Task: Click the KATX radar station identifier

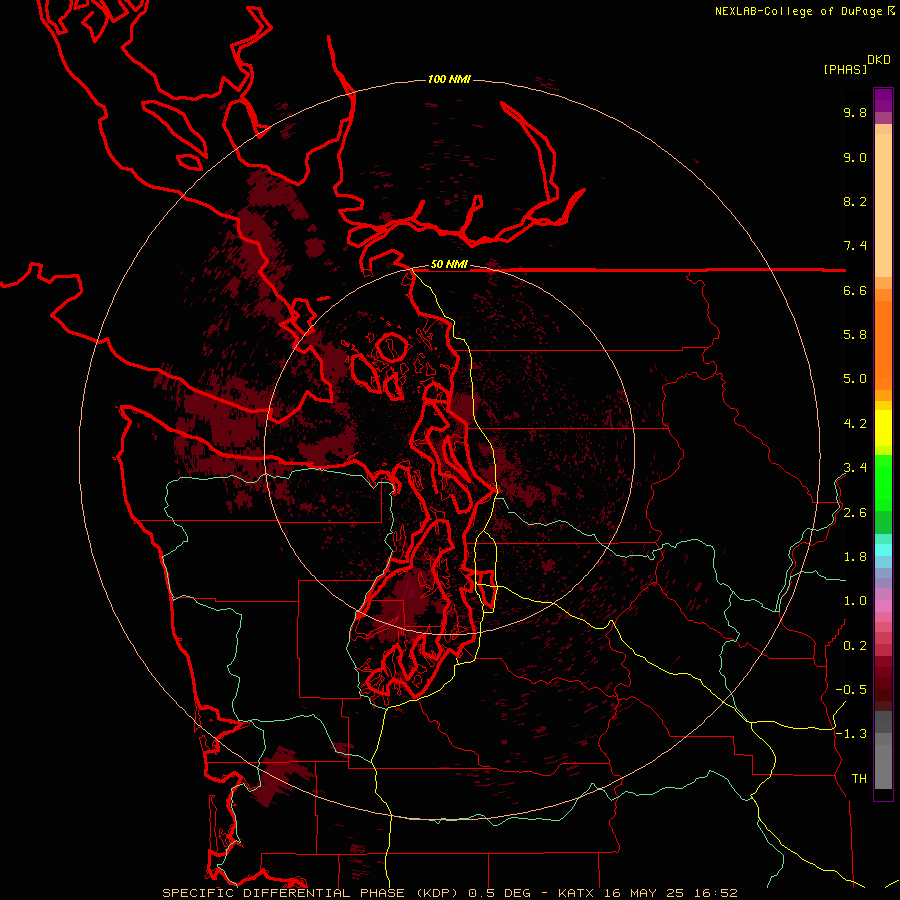Action: coord(579,893)
